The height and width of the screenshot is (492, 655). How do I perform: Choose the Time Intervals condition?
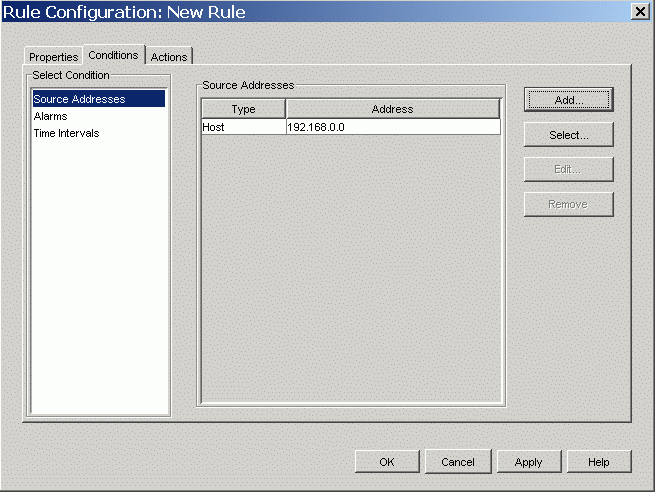tap(99, 133)
